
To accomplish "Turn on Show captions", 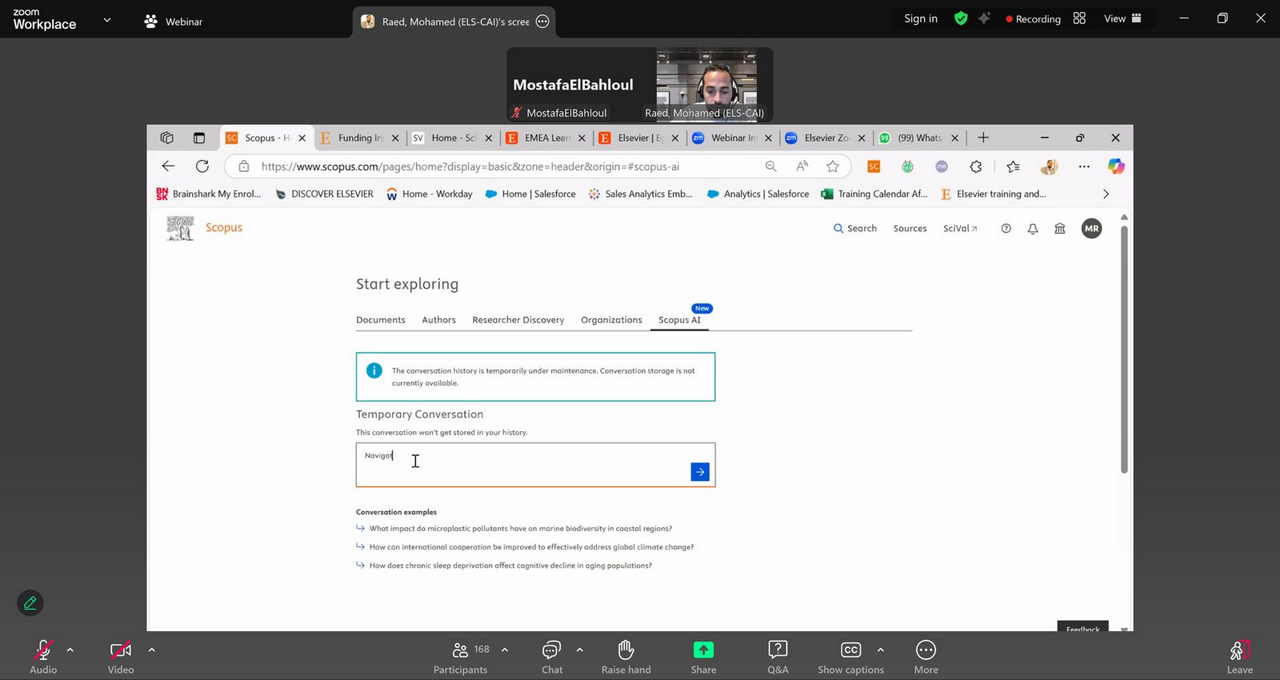I will click(851, 656).
